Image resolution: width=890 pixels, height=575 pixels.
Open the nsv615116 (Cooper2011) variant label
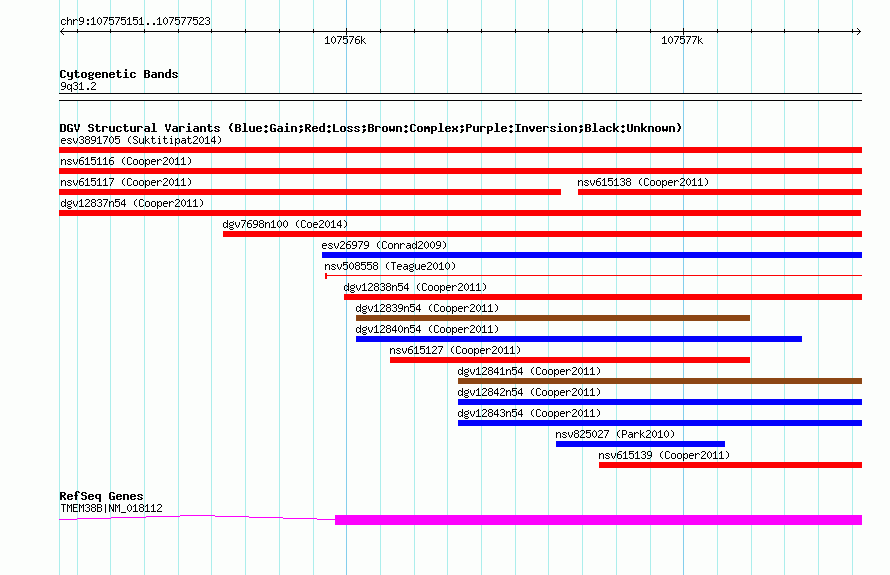point(126,161)
